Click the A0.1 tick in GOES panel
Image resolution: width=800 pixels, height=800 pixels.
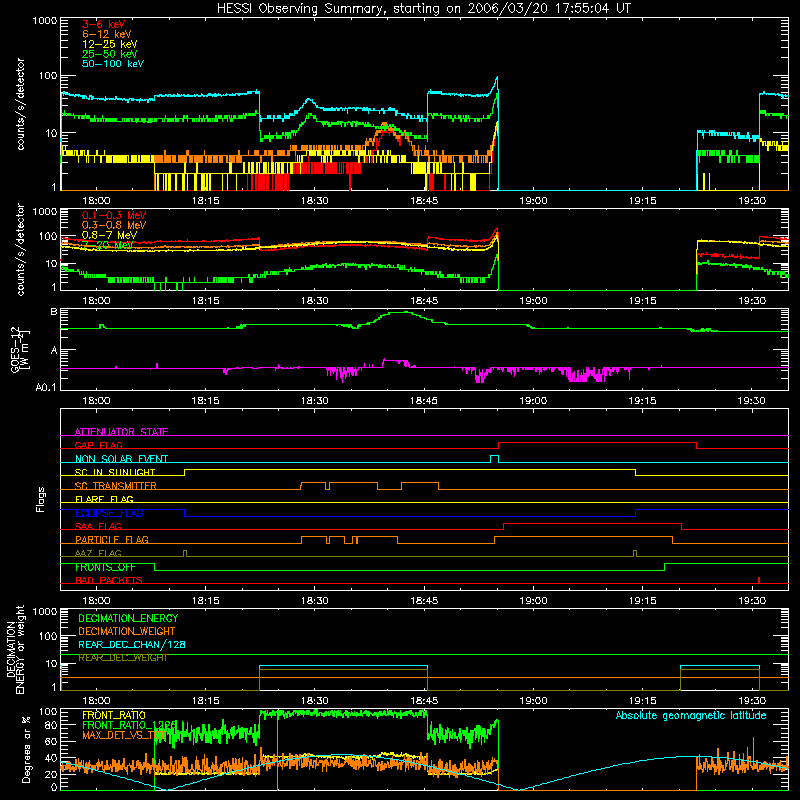[45, 387]
